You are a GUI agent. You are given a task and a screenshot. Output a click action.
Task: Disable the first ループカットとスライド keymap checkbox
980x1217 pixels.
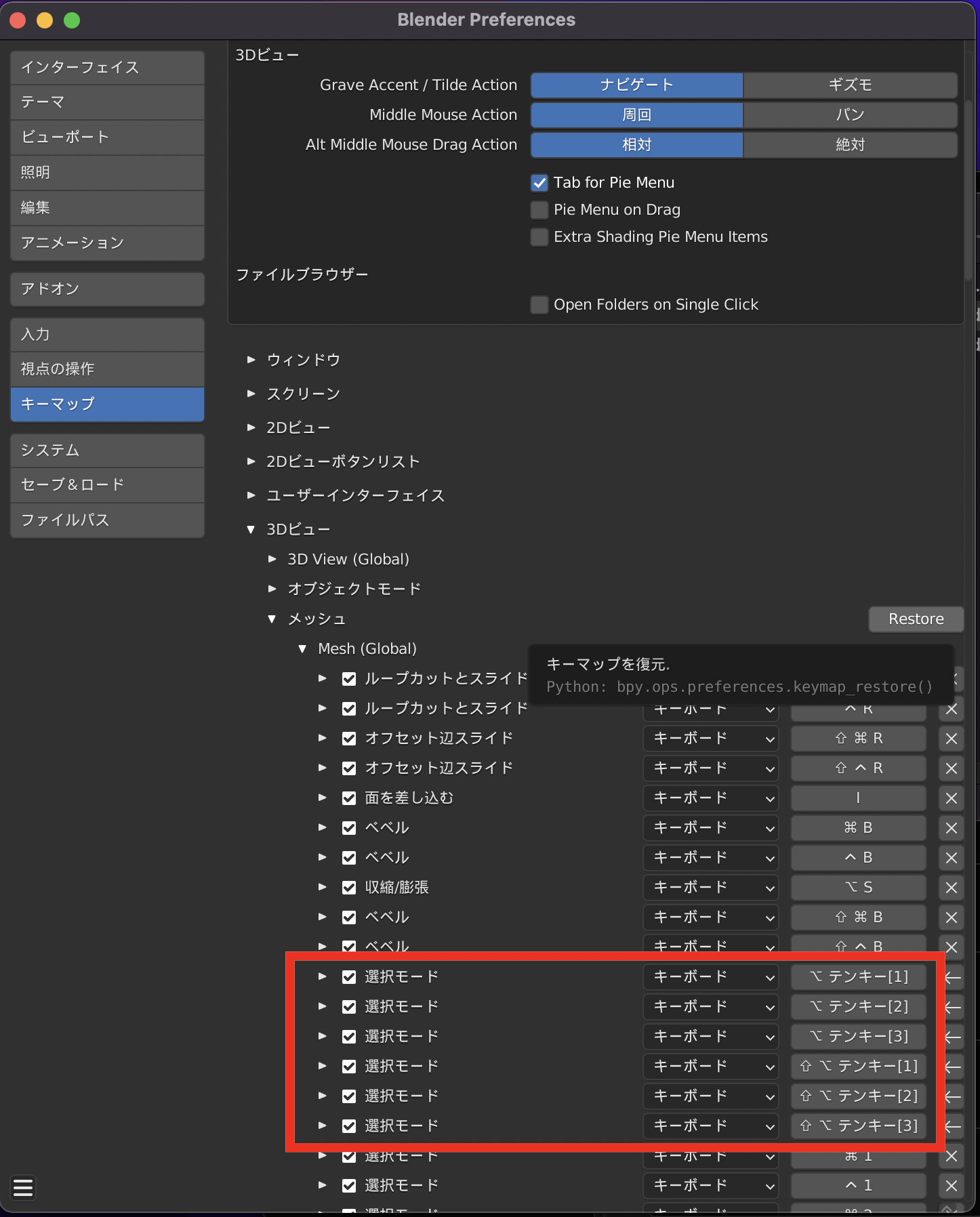click(349, 679)
